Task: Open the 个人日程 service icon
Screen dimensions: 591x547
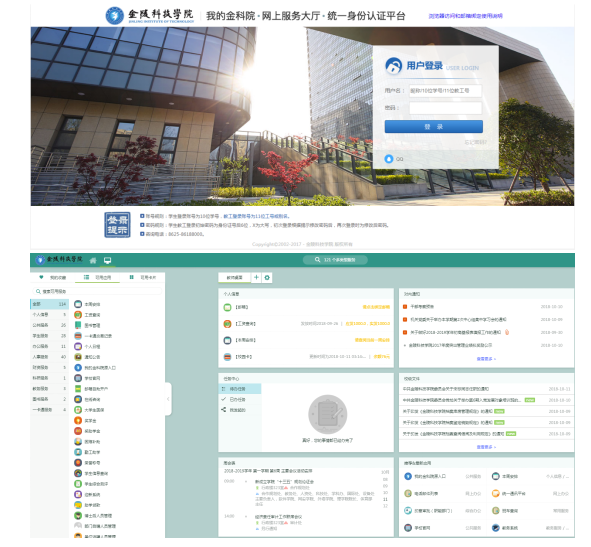Action: tap(78, 346)
